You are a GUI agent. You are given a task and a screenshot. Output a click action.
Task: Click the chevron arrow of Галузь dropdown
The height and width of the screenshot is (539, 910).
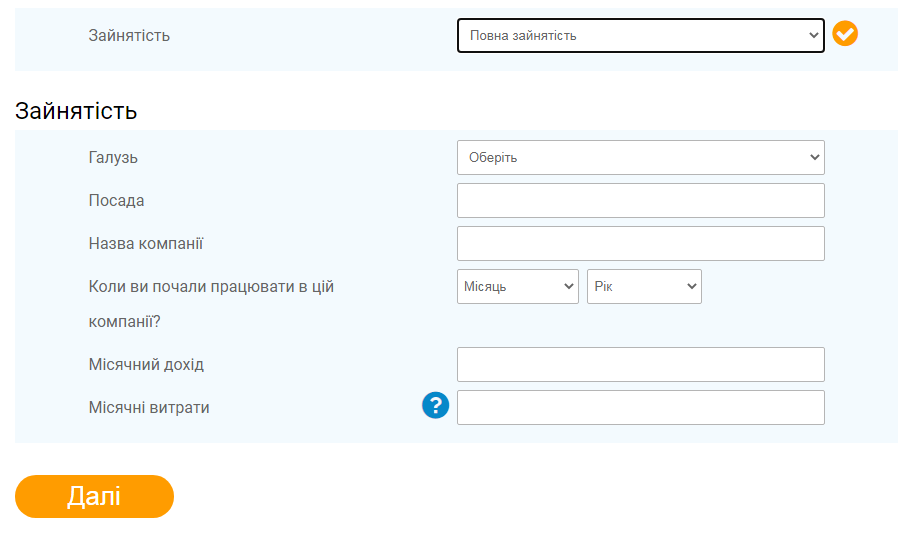point(814,157)
